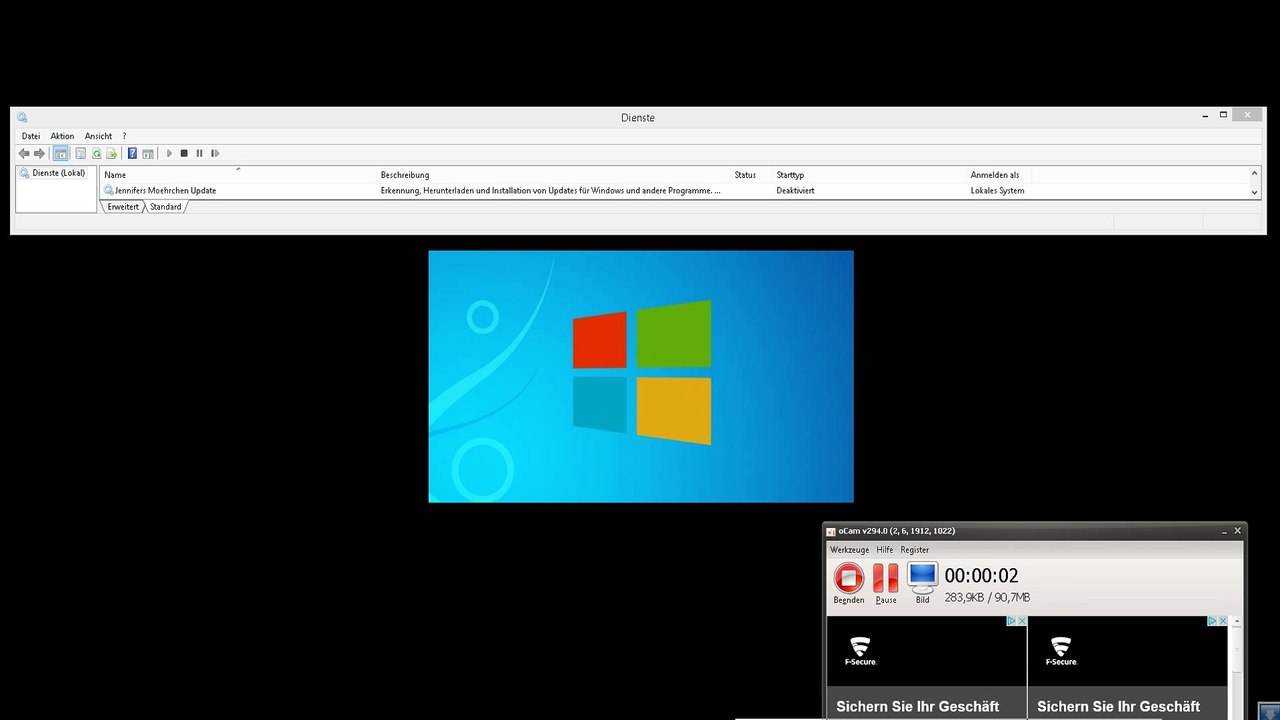This screenshot has width=1280, height=720.
Task: Export the services list
Action: pos(112,154)
